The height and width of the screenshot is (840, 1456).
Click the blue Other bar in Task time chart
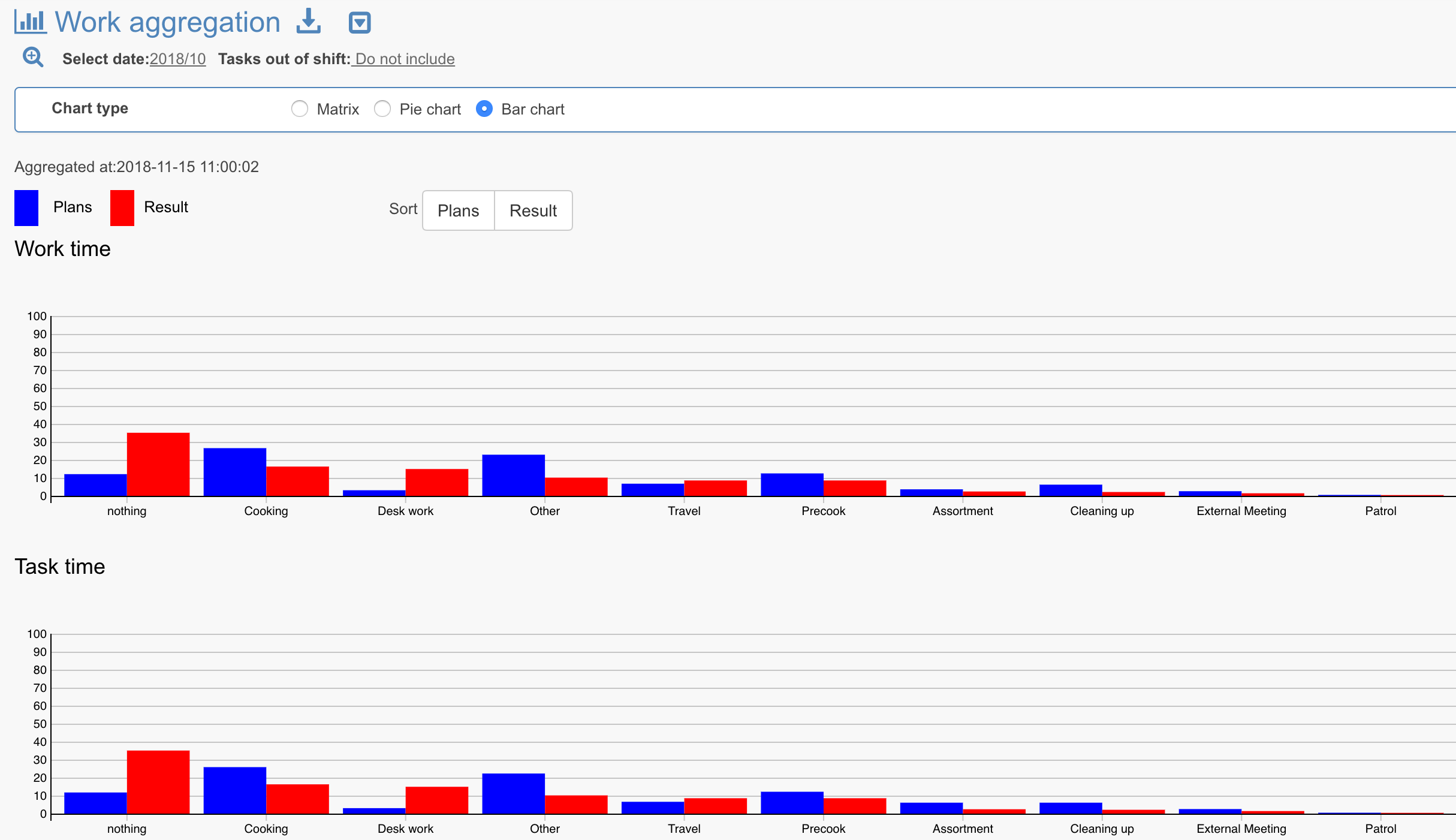[x=514, y=794]
